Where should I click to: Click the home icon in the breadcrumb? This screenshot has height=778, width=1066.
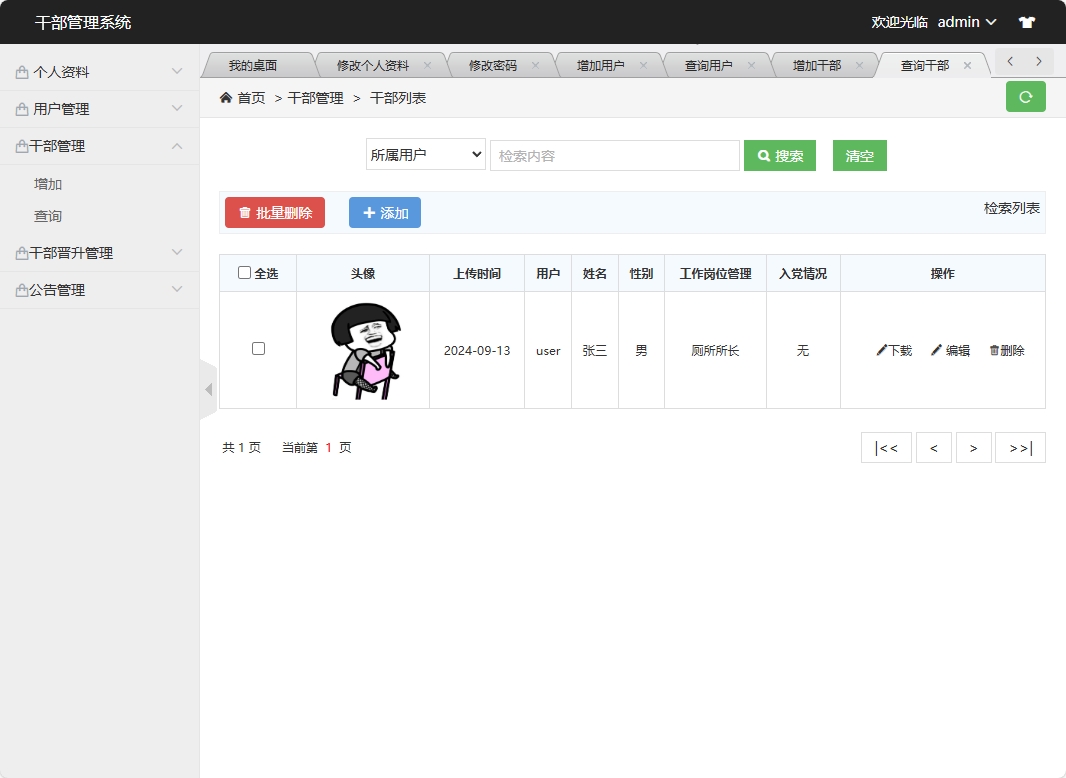coord(224,98)
